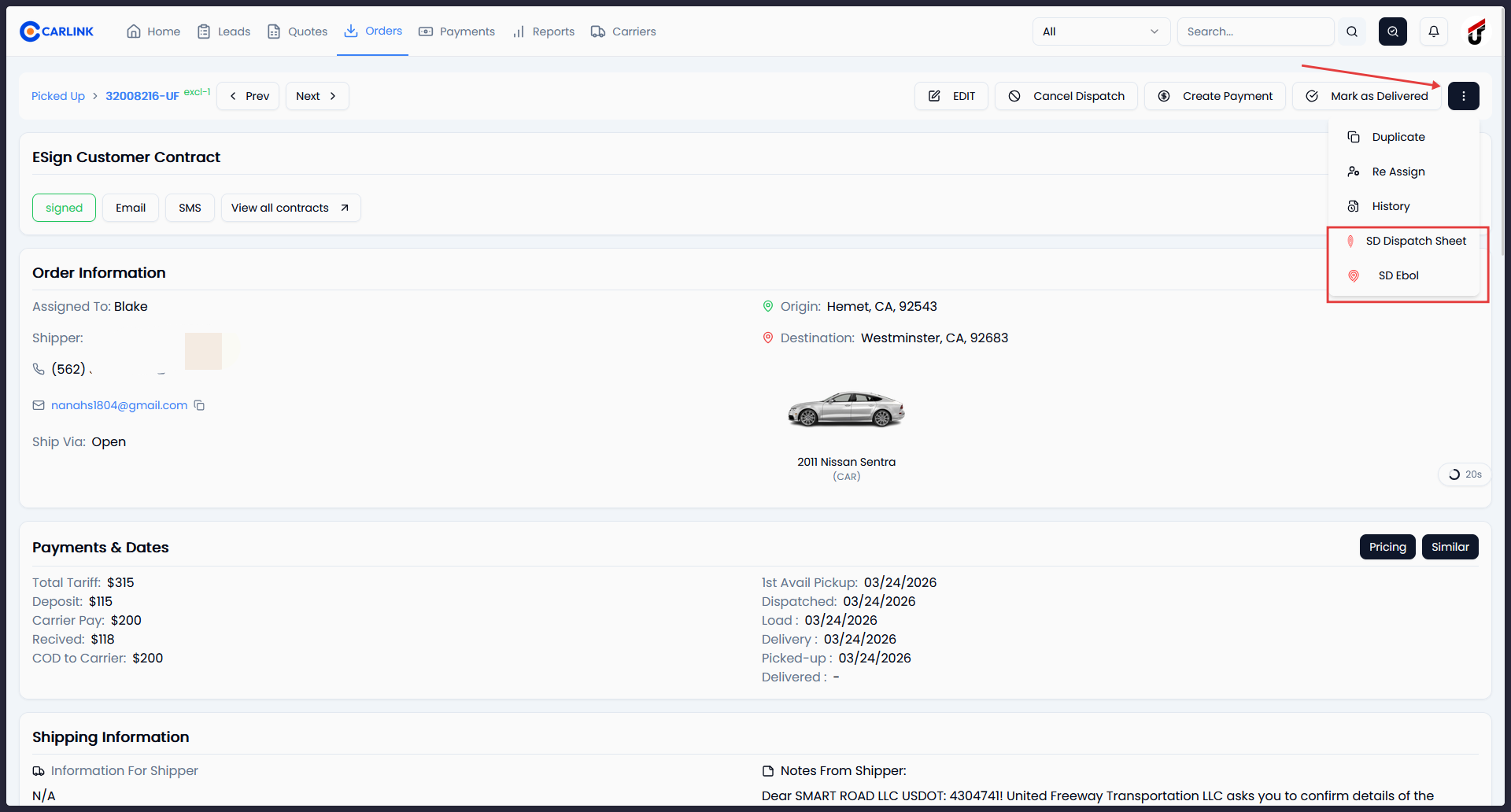The height and width of the screenshot is (812, 1511).
Task: Select the Duplicate icon in the menu
Action: pyautogui.click(x=1354, y=136)
